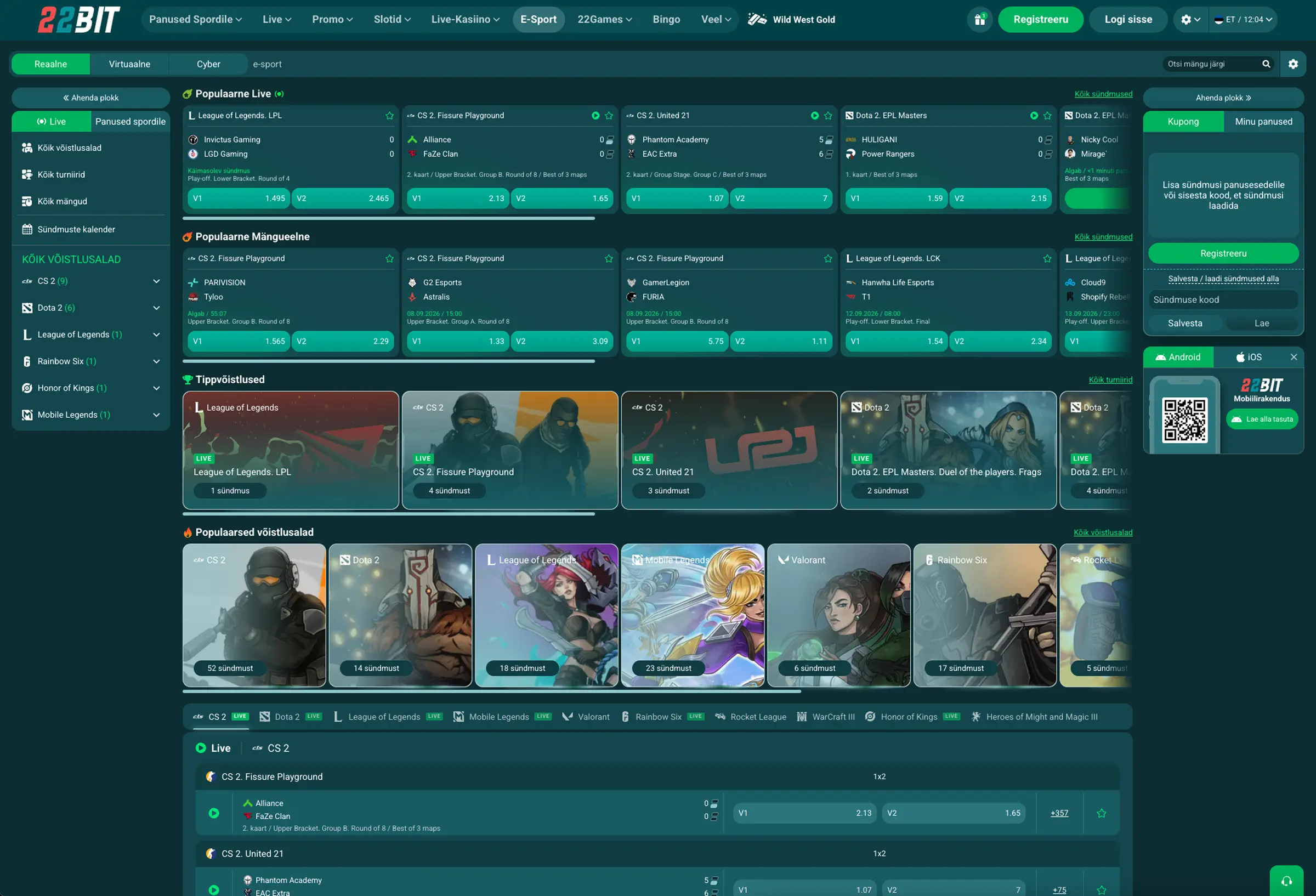Open Kõik mängud in sidebar

(x=90, y=201)
